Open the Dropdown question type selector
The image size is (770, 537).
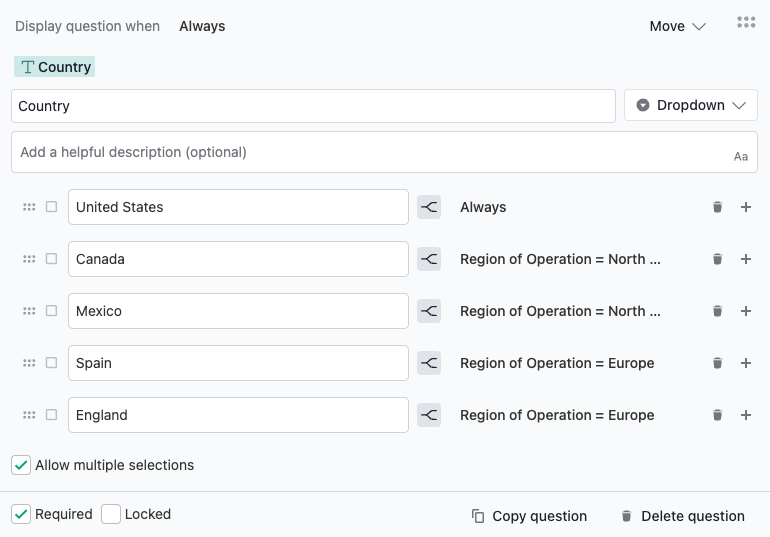[690, 105]
